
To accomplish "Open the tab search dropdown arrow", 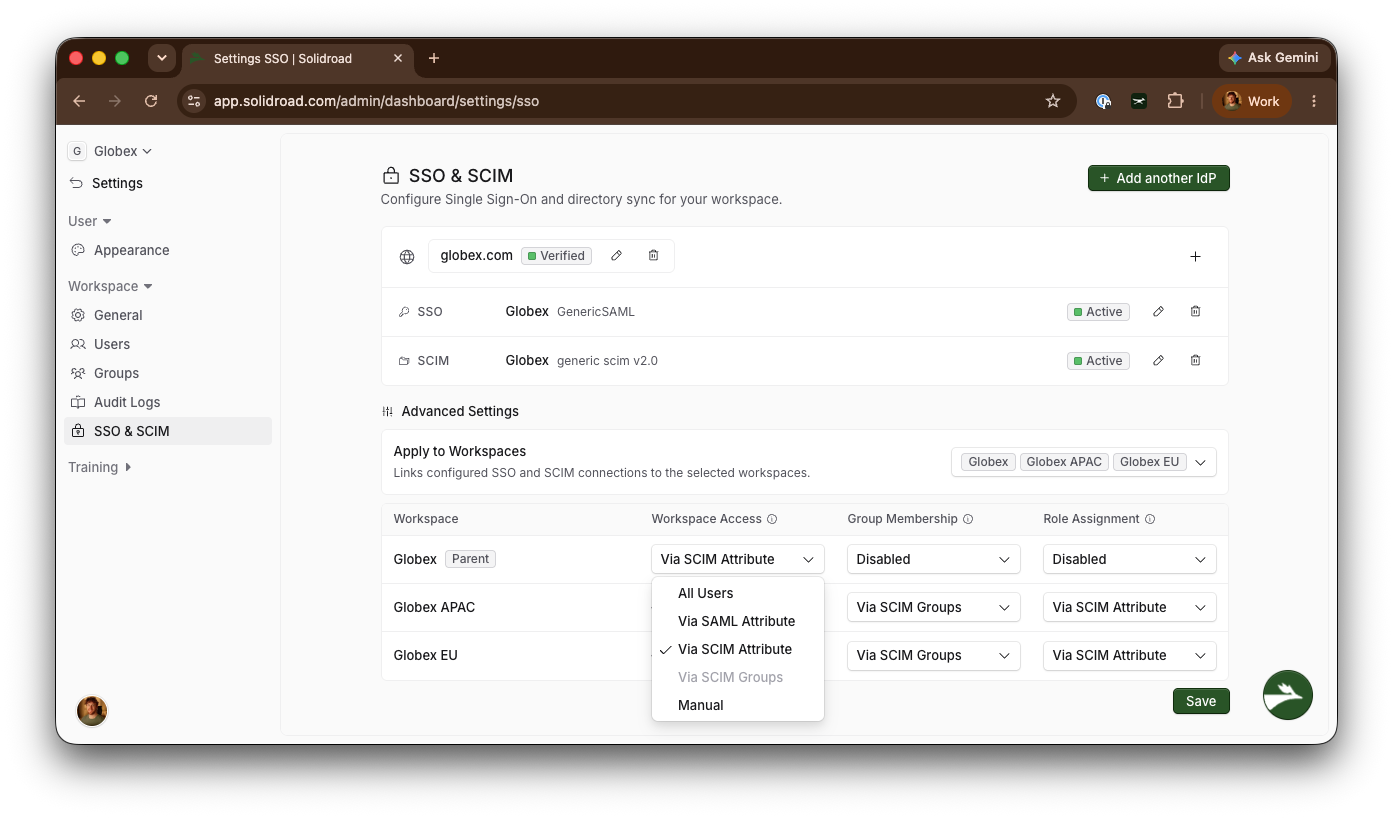I will (162, 58).
